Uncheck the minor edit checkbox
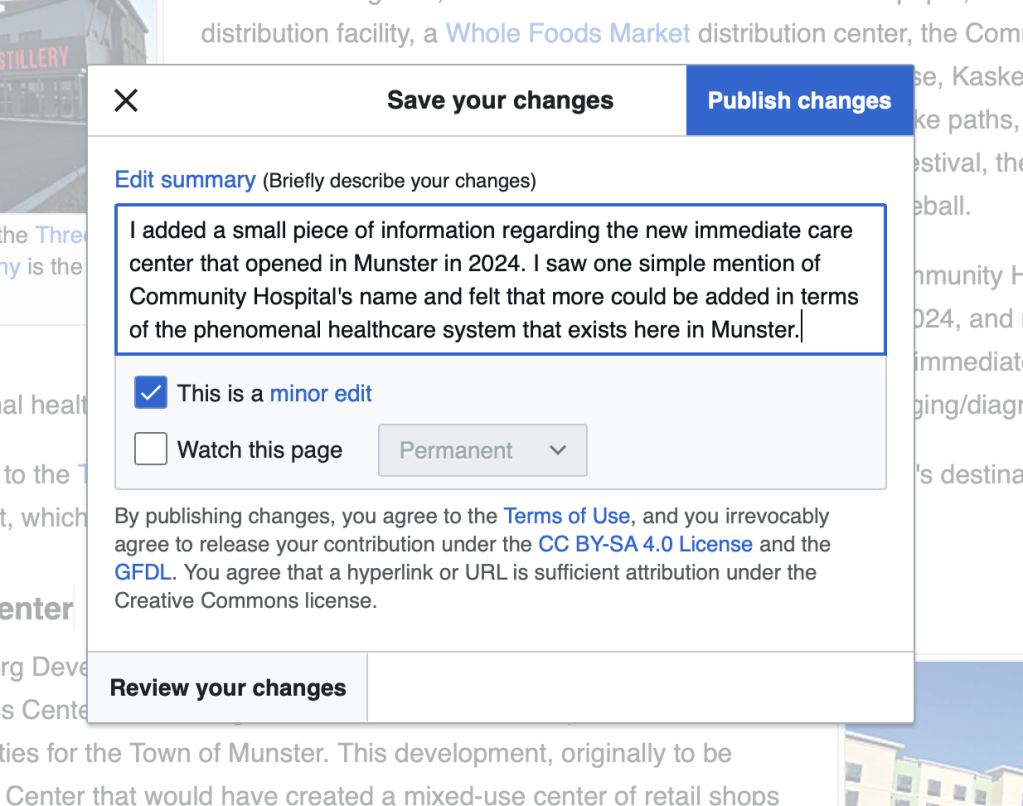The image size is (1023, 806). click(151, 394)
